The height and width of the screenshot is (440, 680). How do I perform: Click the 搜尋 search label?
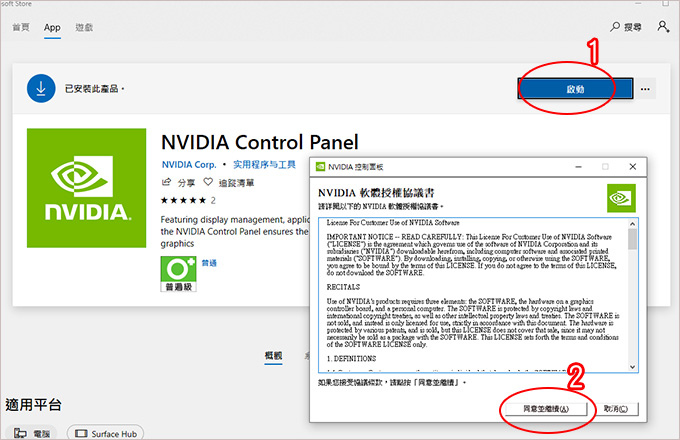coord(633,27)
